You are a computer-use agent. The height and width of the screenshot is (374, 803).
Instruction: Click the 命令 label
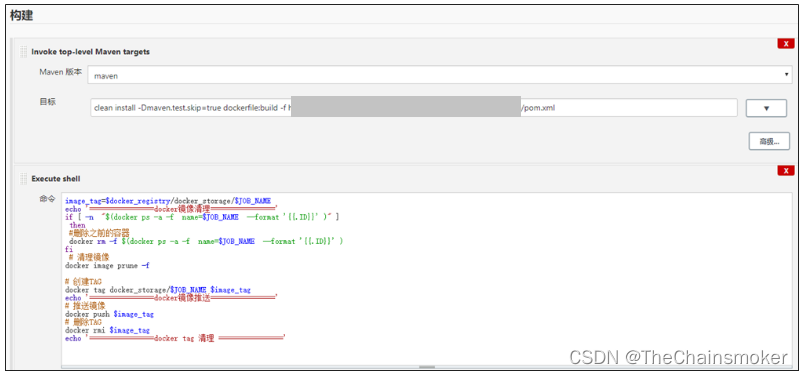point(47,199)
